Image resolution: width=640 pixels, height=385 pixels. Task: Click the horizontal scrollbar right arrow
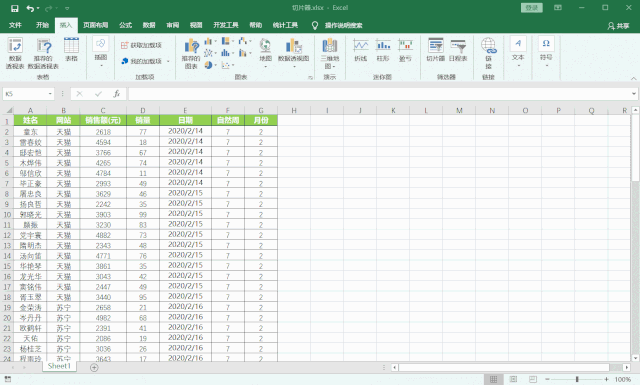coord(627,367)
